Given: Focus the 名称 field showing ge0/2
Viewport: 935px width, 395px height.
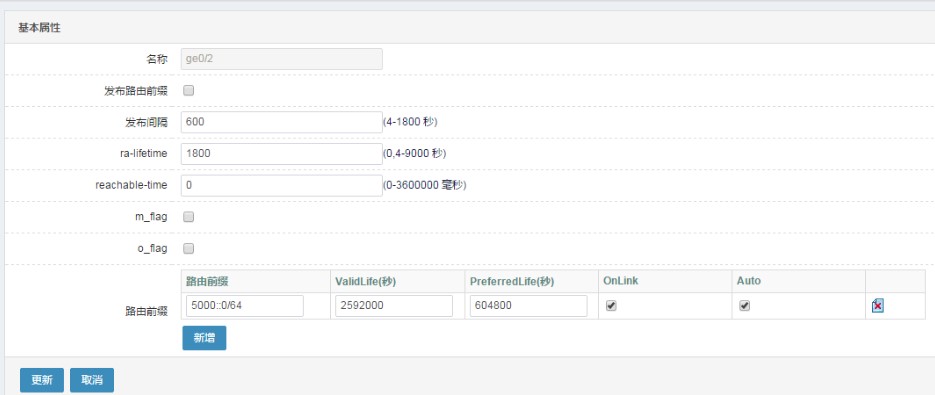Looking at the screenshot, I should pyautogui.click(x=281, y=59).
